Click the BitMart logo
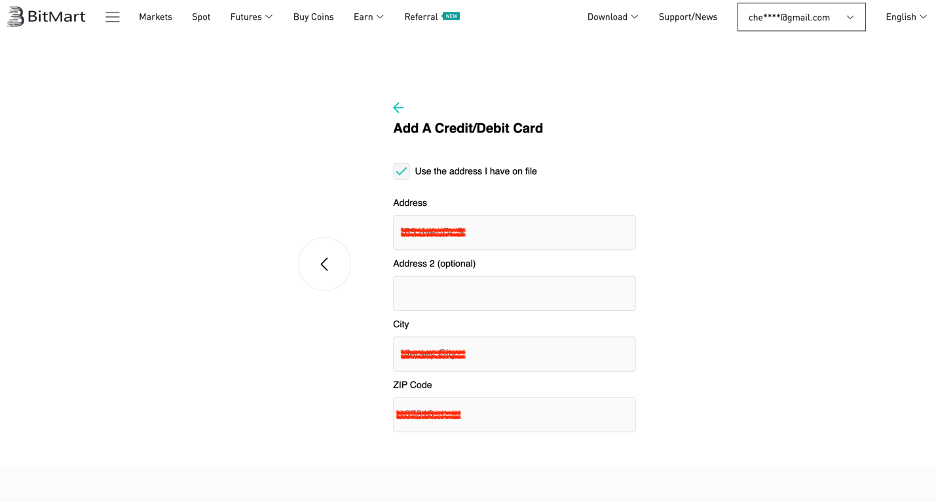This screenshot has height=502, width=936. coord(46,17)
